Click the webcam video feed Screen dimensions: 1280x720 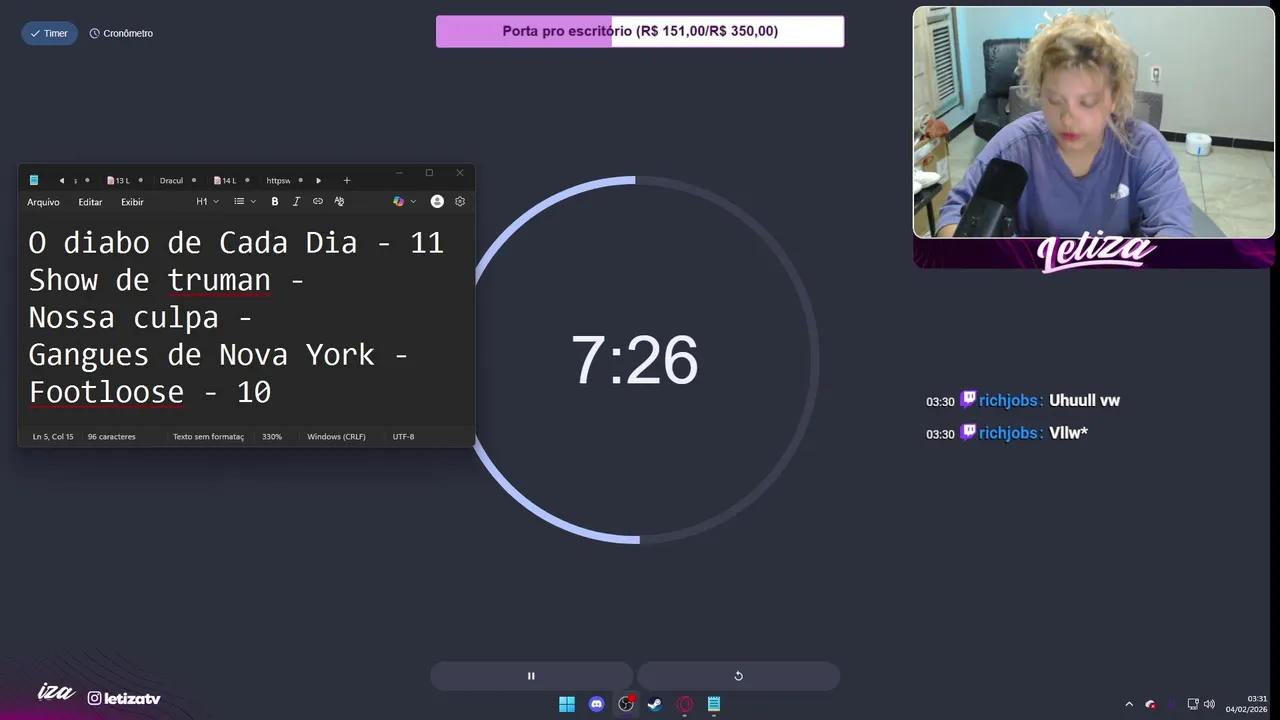(x=1094, y=123)
